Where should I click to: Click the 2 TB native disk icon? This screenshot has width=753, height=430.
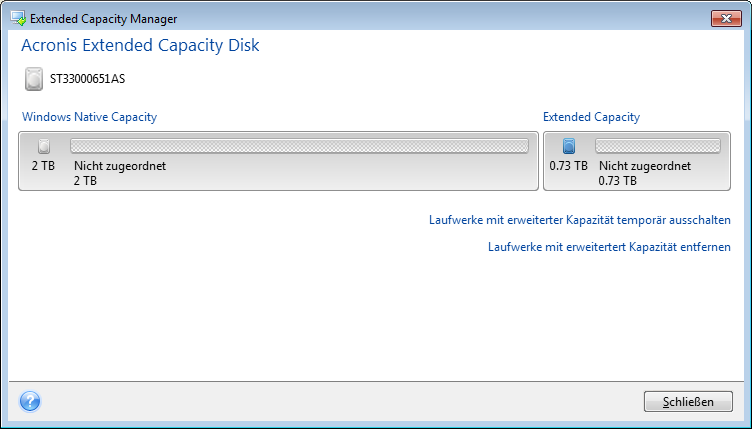[43, 146]
